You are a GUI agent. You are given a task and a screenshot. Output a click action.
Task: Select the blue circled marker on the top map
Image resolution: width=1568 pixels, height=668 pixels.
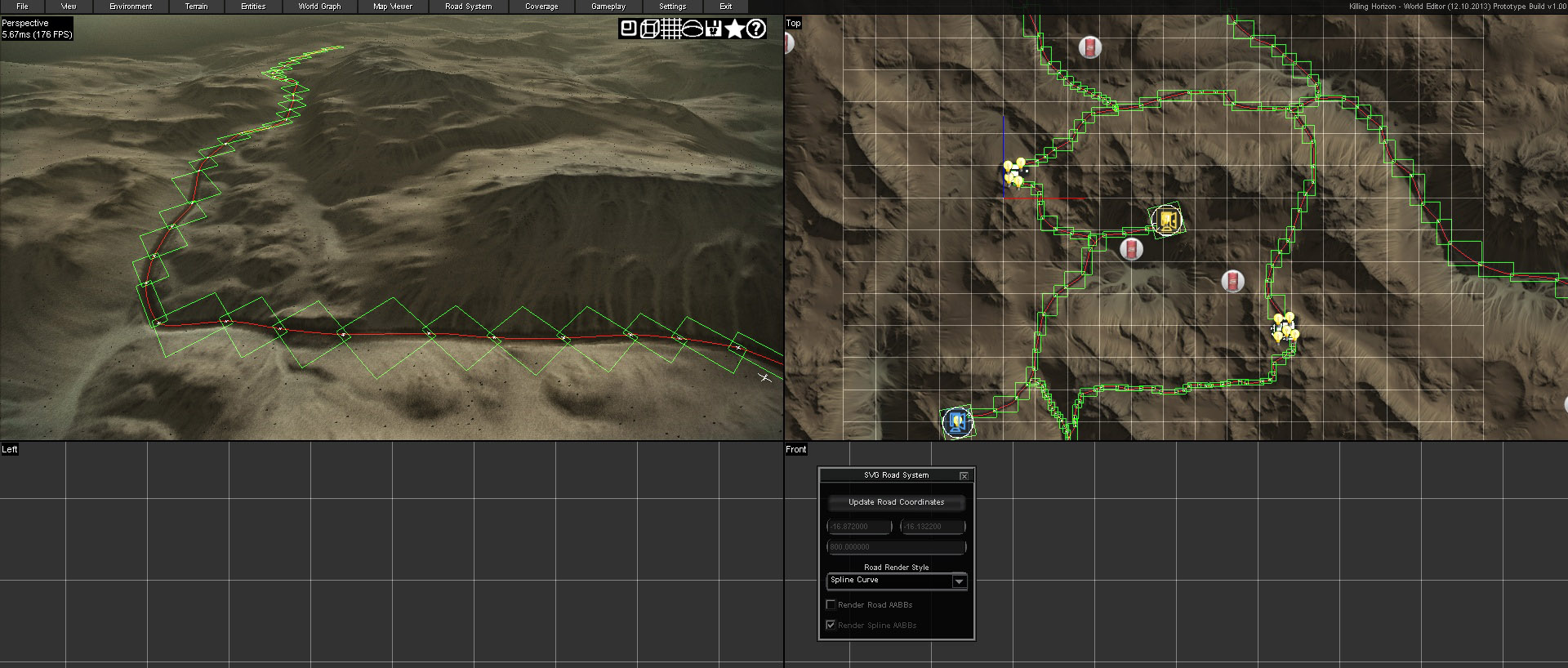[x=956, y=423]
